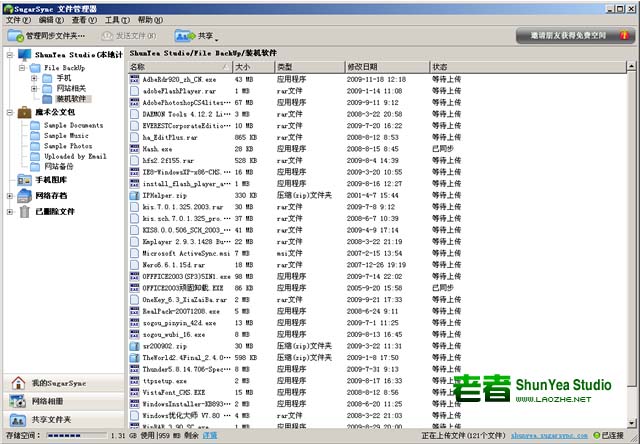Click the 手机图库 icon
Image resolution: width=640 pixels, height=444 pixels.
(x=24, y=180)
